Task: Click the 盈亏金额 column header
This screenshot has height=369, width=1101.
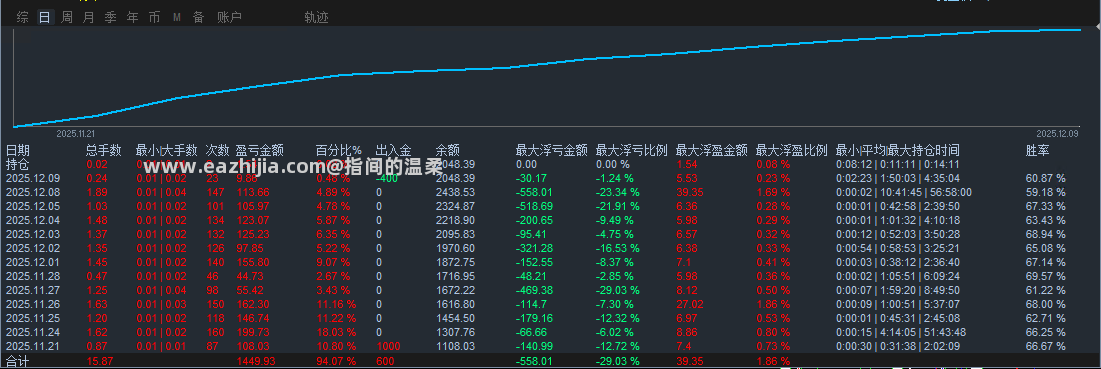Action: [x=260, y=150]
